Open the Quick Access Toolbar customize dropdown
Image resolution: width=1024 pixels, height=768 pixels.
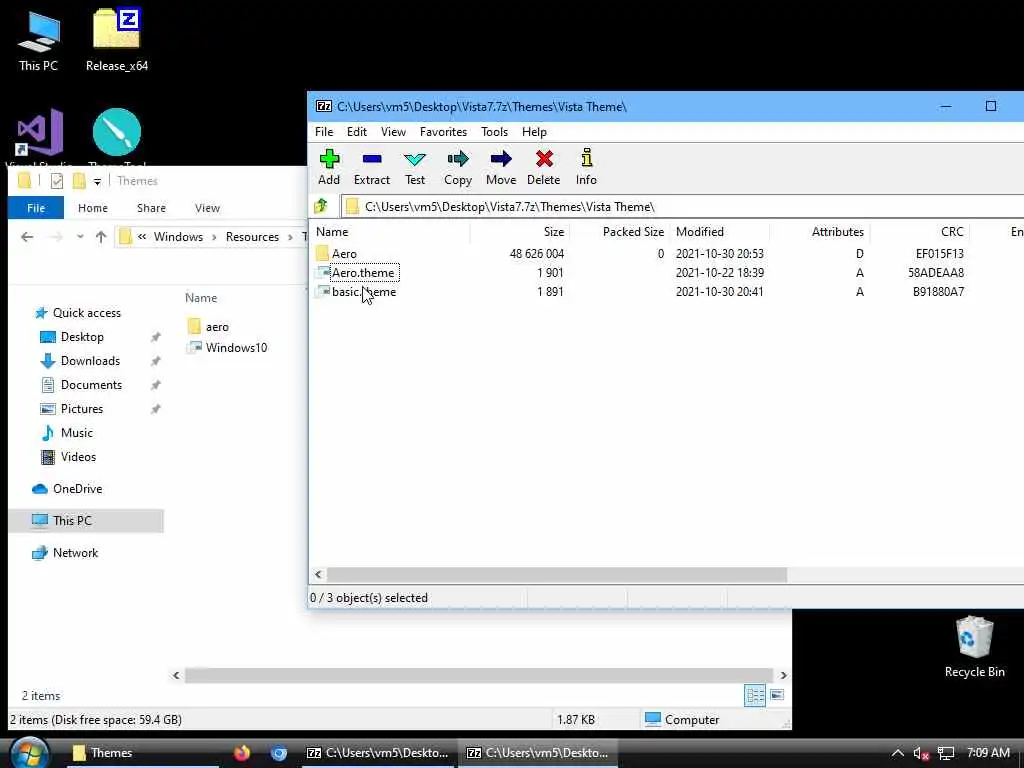point(97,181)
